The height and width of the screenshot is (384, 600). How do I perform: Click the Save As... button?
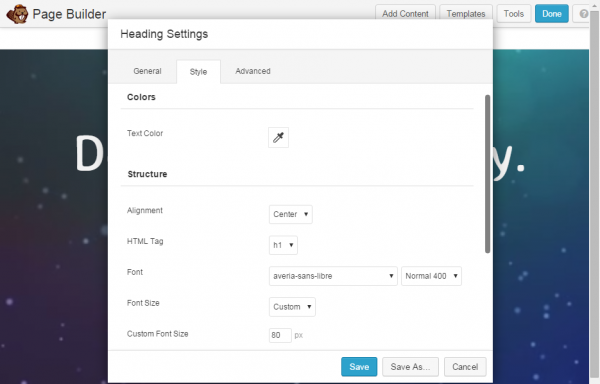click(x=410, y=367)
